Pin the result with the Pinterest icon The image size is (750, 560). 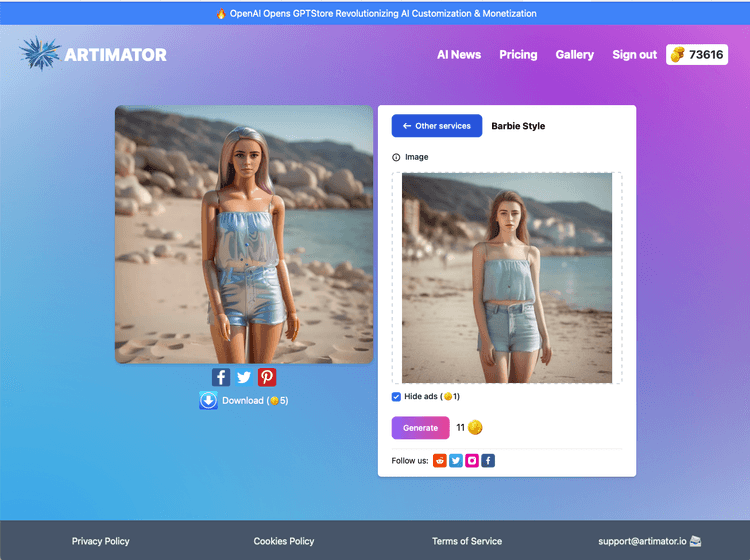(267, 377)
